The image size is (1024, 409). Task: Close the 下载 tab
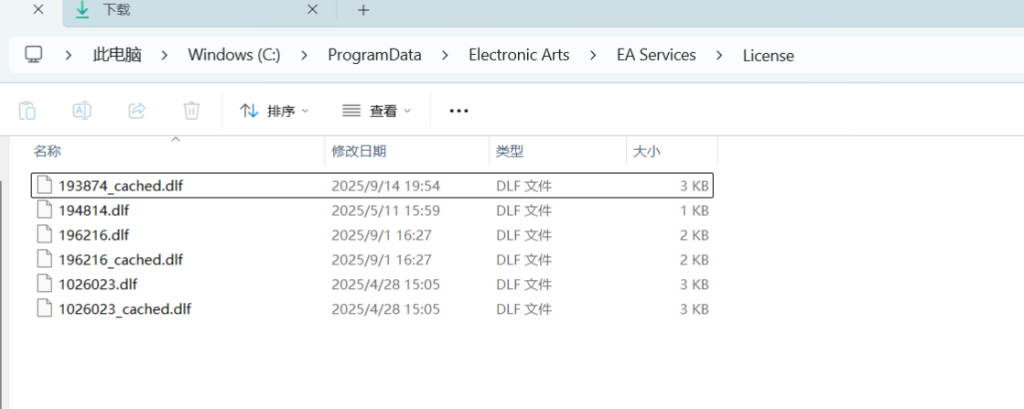click(312, 10)
